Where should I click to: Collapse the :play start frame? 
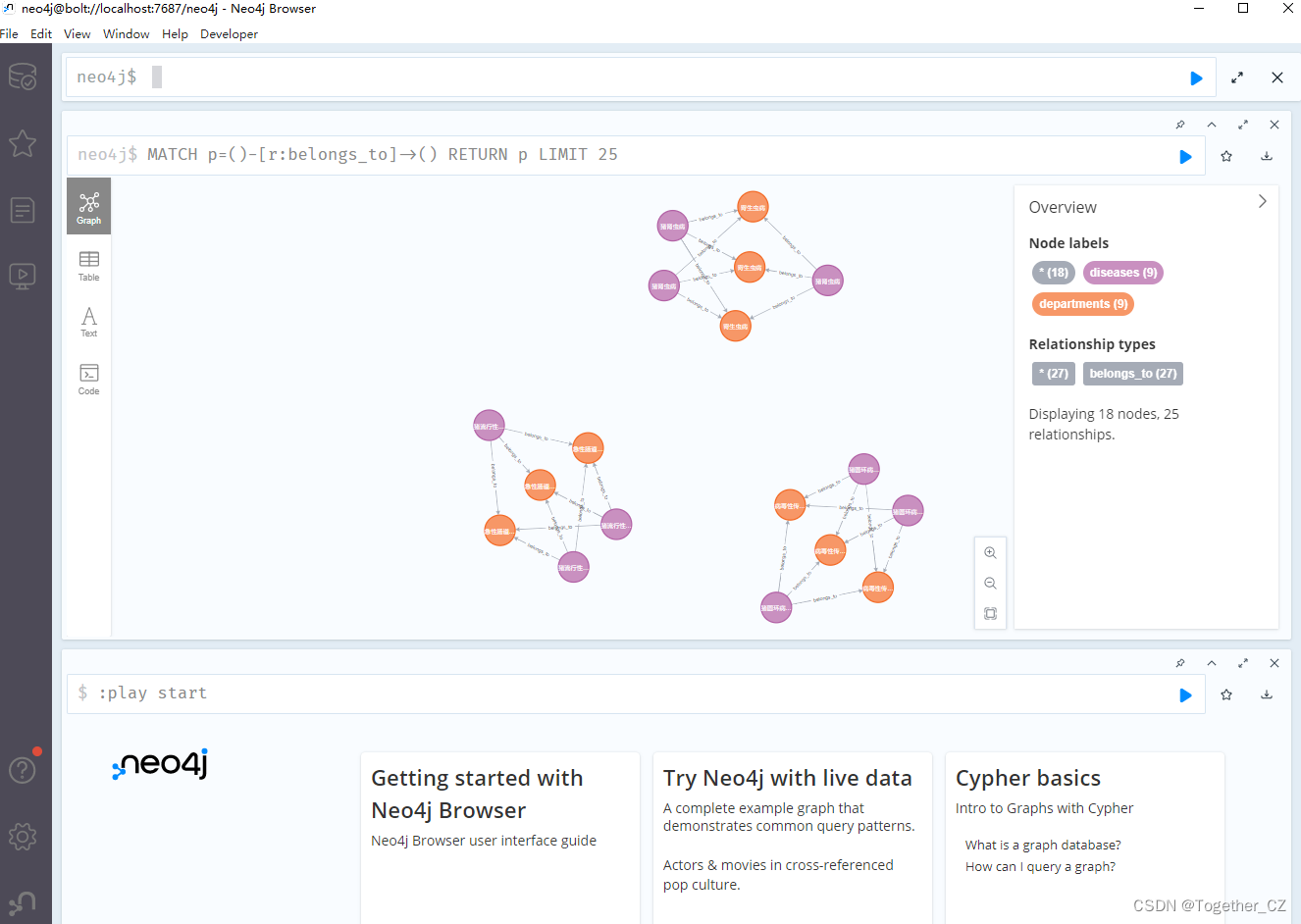tap(1212, 663)
